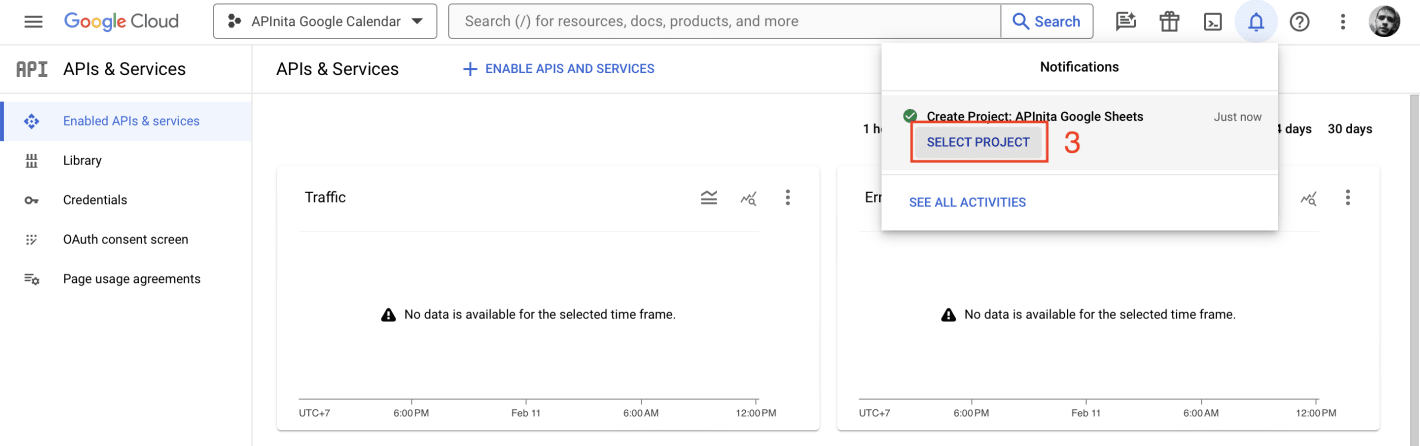The image size is (1420, 446).
Task: Click ENABLE APIS AND SERVICES
Action: (558, 69)
